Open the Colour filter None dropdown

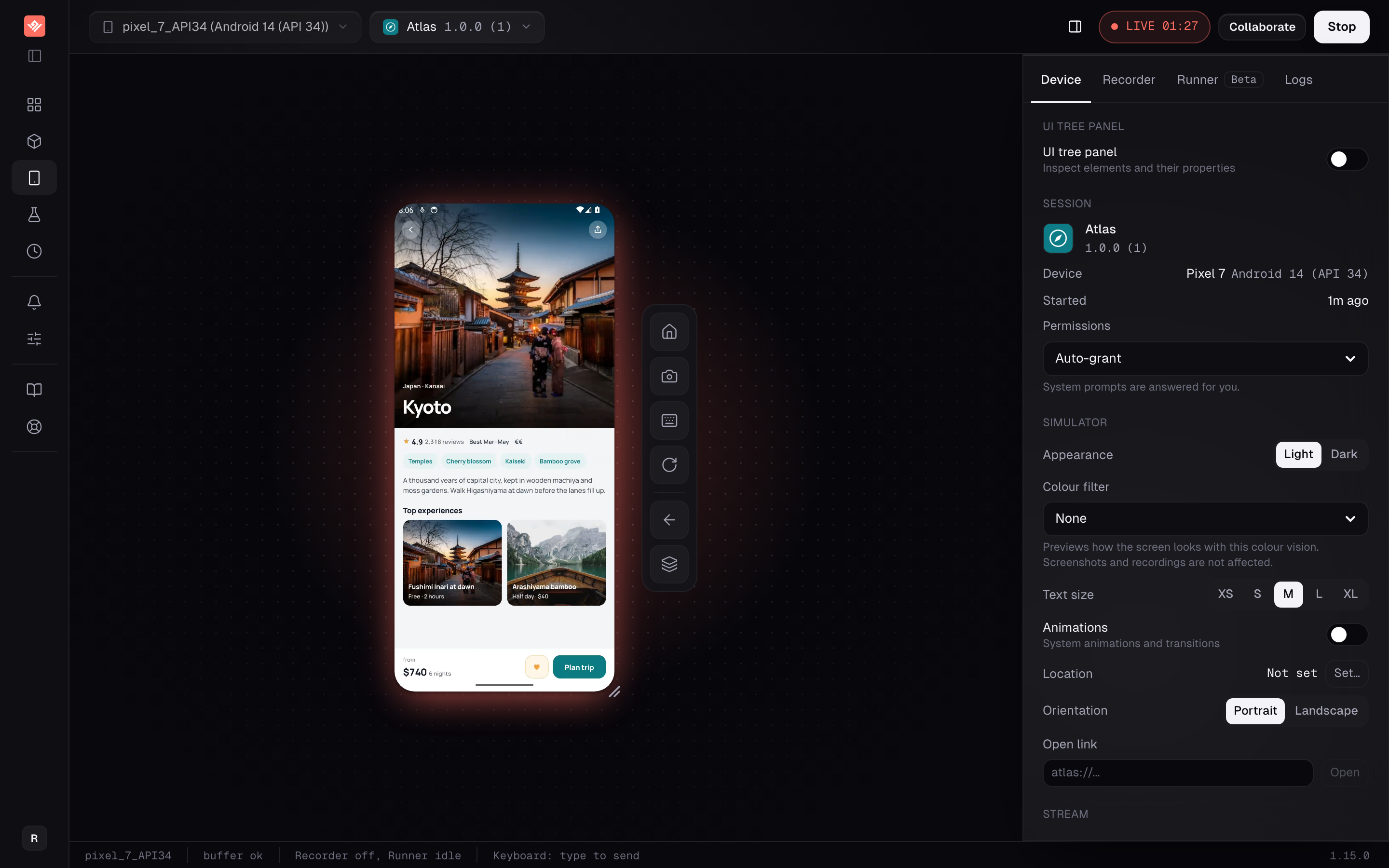[1205, 518]
